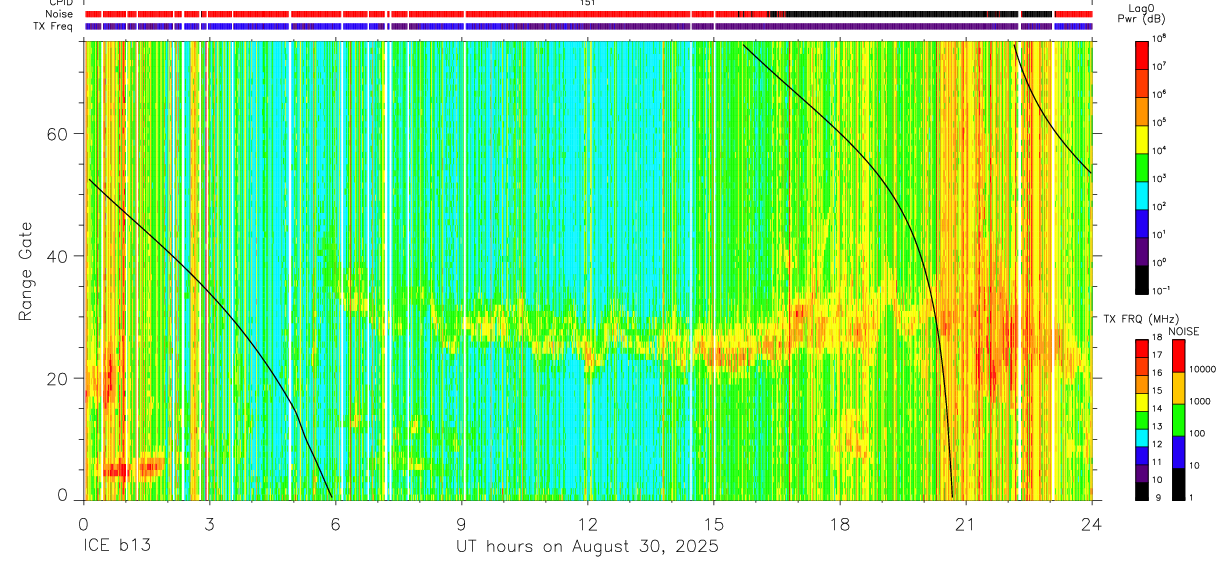Click the '24' tick label on the time axis
The image size is (1228, 567).
1092,523
